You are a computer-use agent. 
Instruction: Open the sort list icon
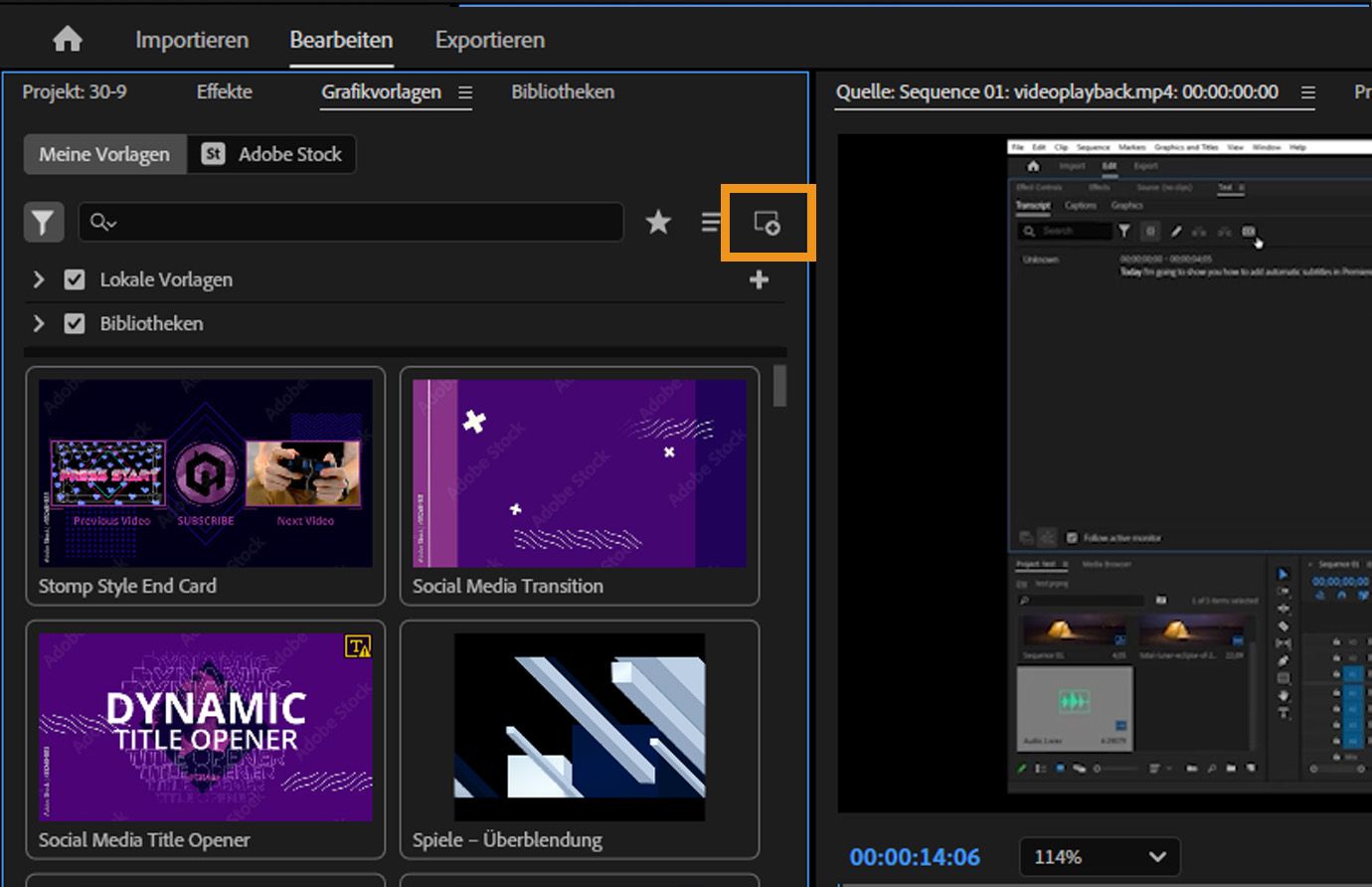[710, 223]
